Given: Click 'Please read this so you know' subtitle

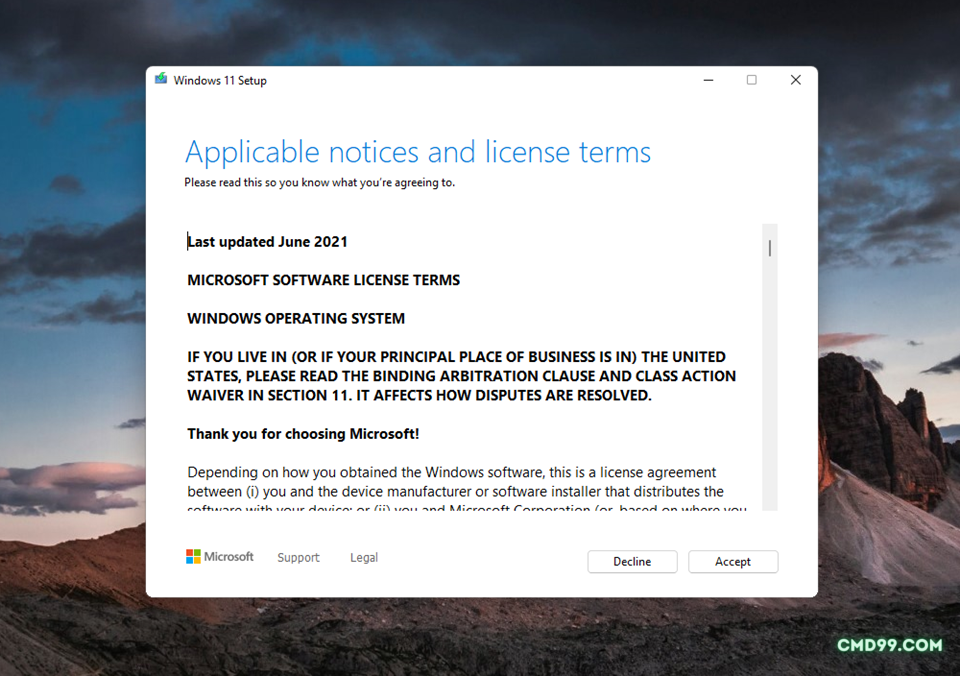Looking at the screenshot, I should point(320,182).
